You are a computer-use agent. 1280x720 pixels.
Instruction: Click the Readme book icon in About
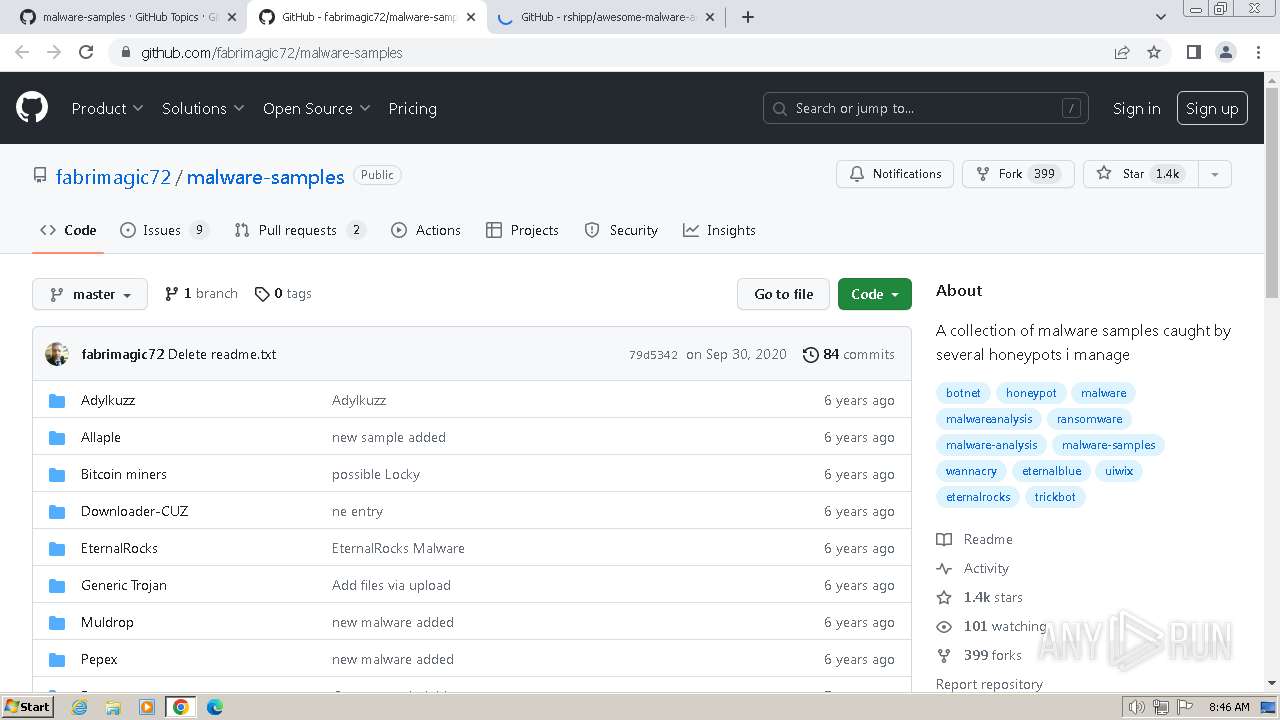[x=944, y=539]
